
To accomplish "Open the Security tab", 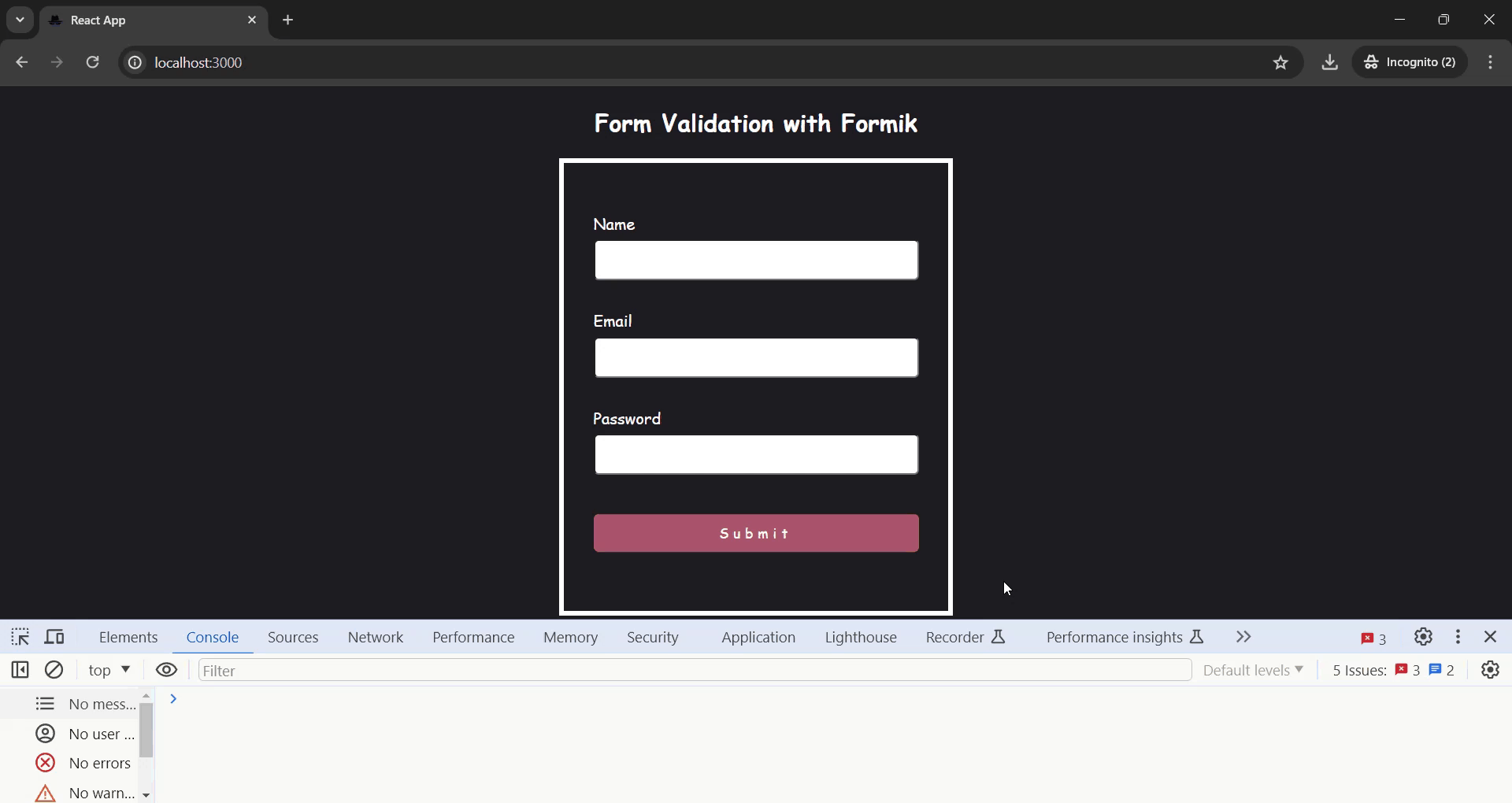I will coord(653,638).
